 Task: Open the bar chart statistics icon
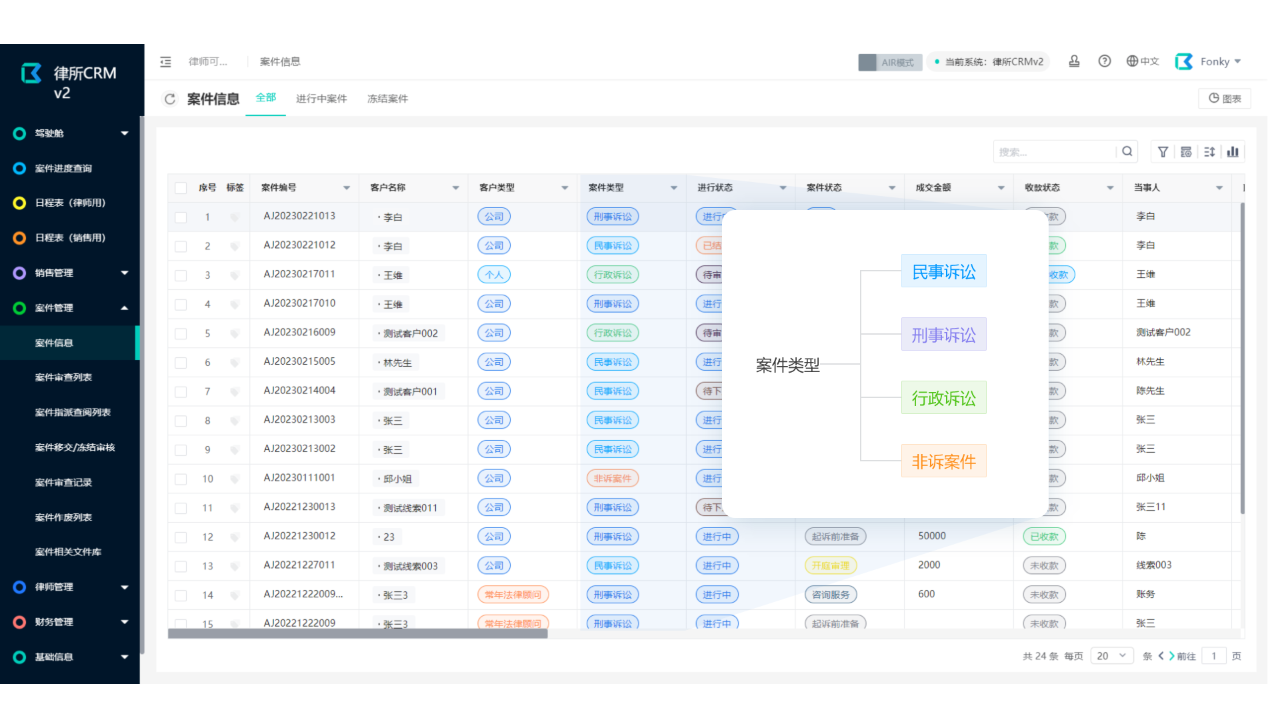[1233, 152]
